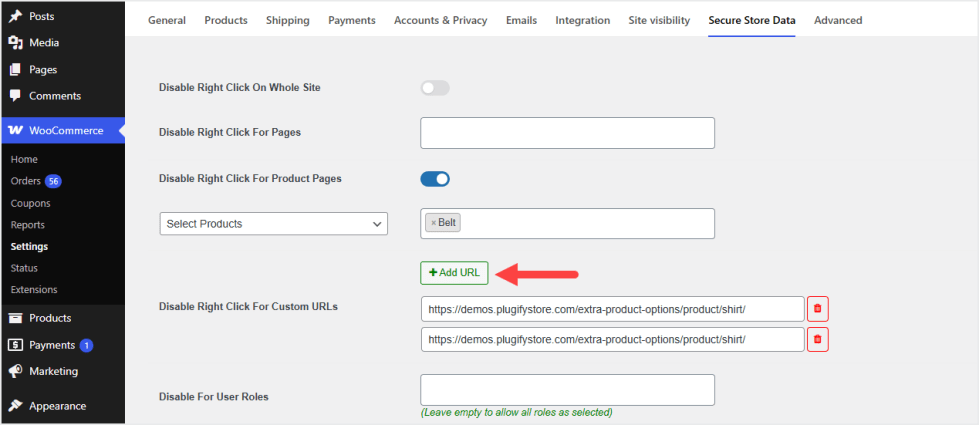The image size is (979, 425).
Task: Click the Media icon in sidebar
Action: [16, 43]
